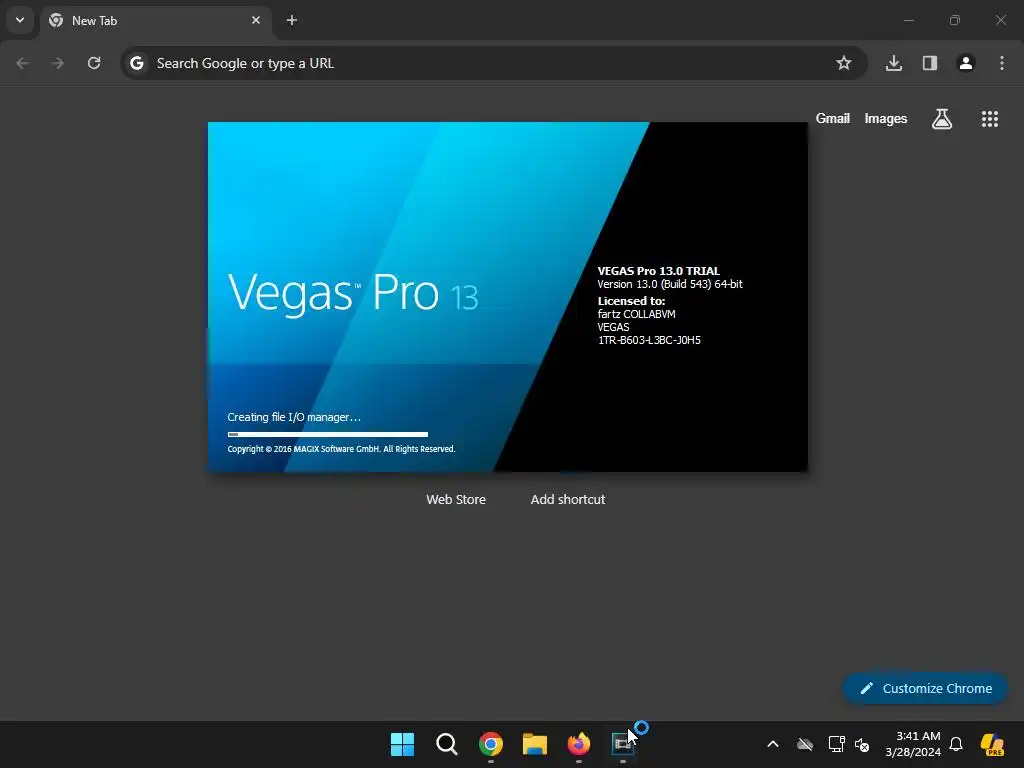
Task: Click the Vegas Pro 13 splash logo
Action: pyautogui.click(x=353, y=293)
